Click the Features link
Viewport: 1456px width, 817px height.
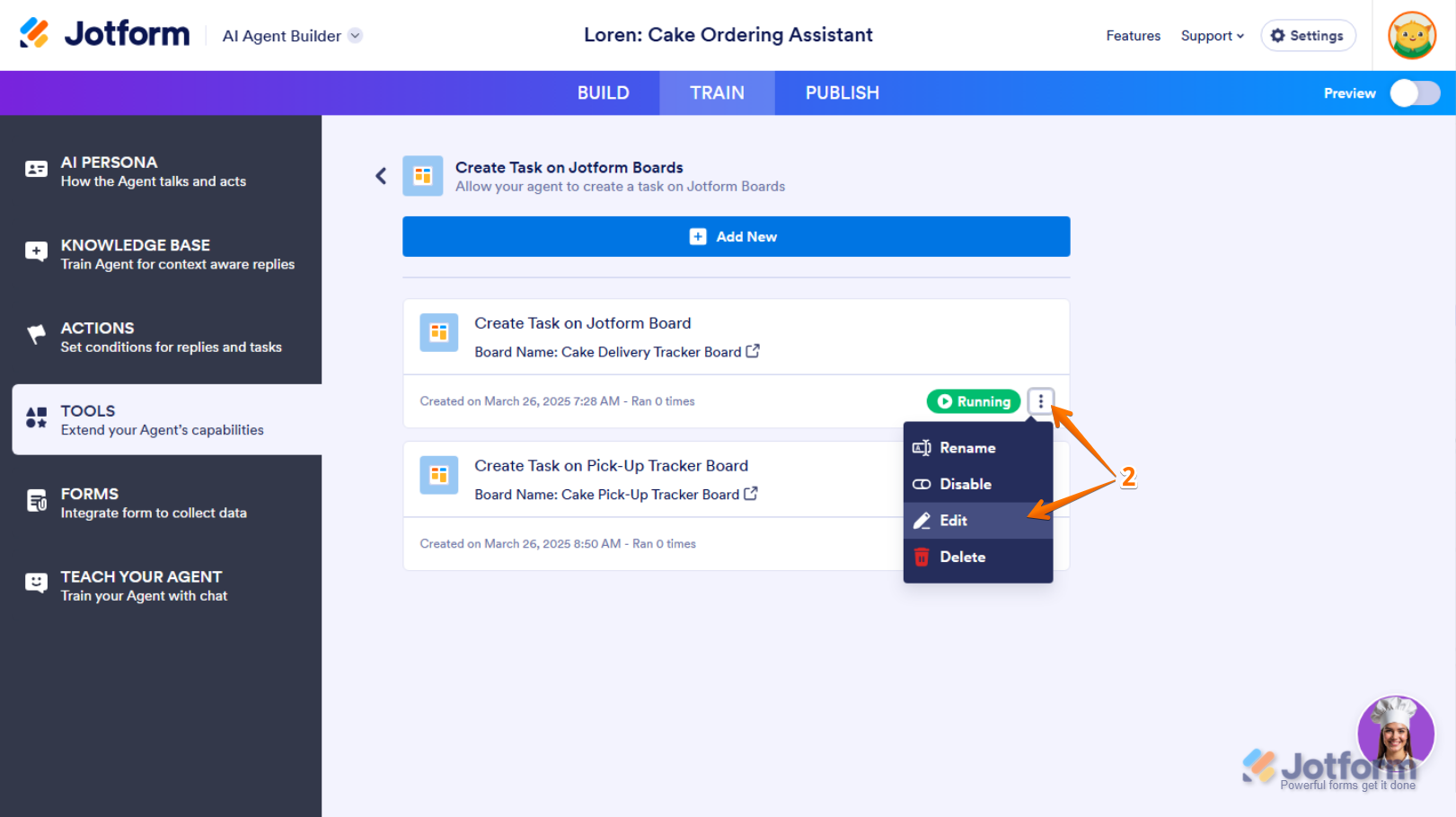[x=1133, y=36]
